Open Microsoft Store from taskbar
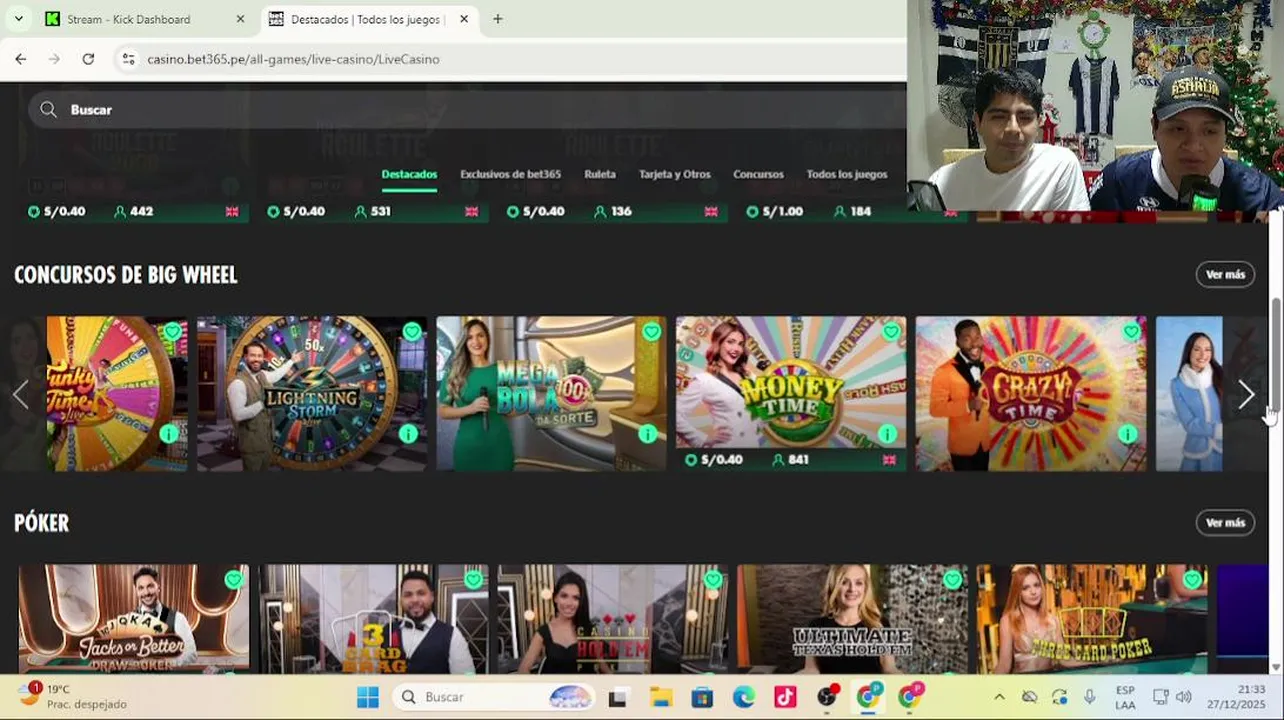 coord(702,697)
